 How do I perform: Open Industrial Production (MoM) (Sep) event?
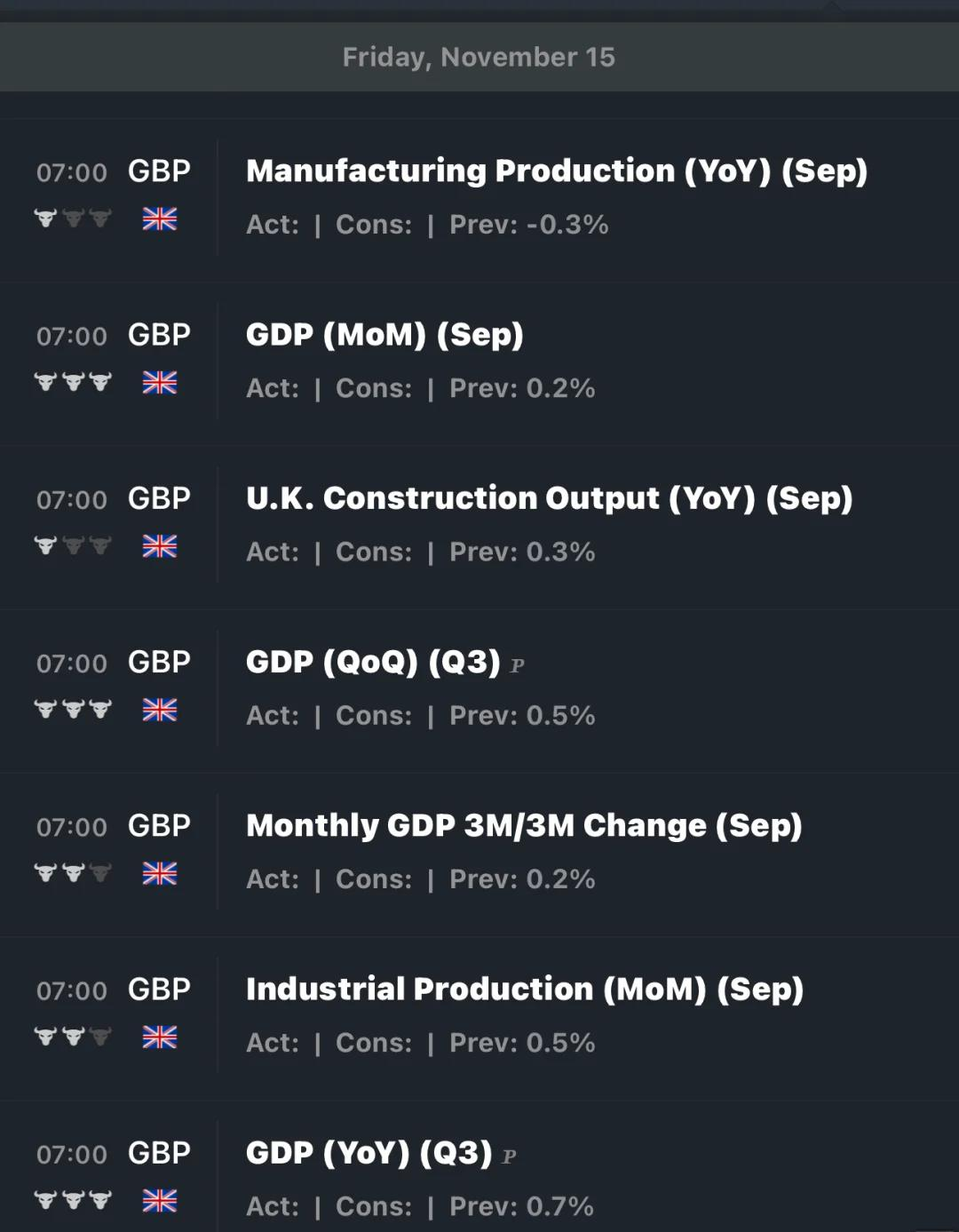(x=524, y=989)
